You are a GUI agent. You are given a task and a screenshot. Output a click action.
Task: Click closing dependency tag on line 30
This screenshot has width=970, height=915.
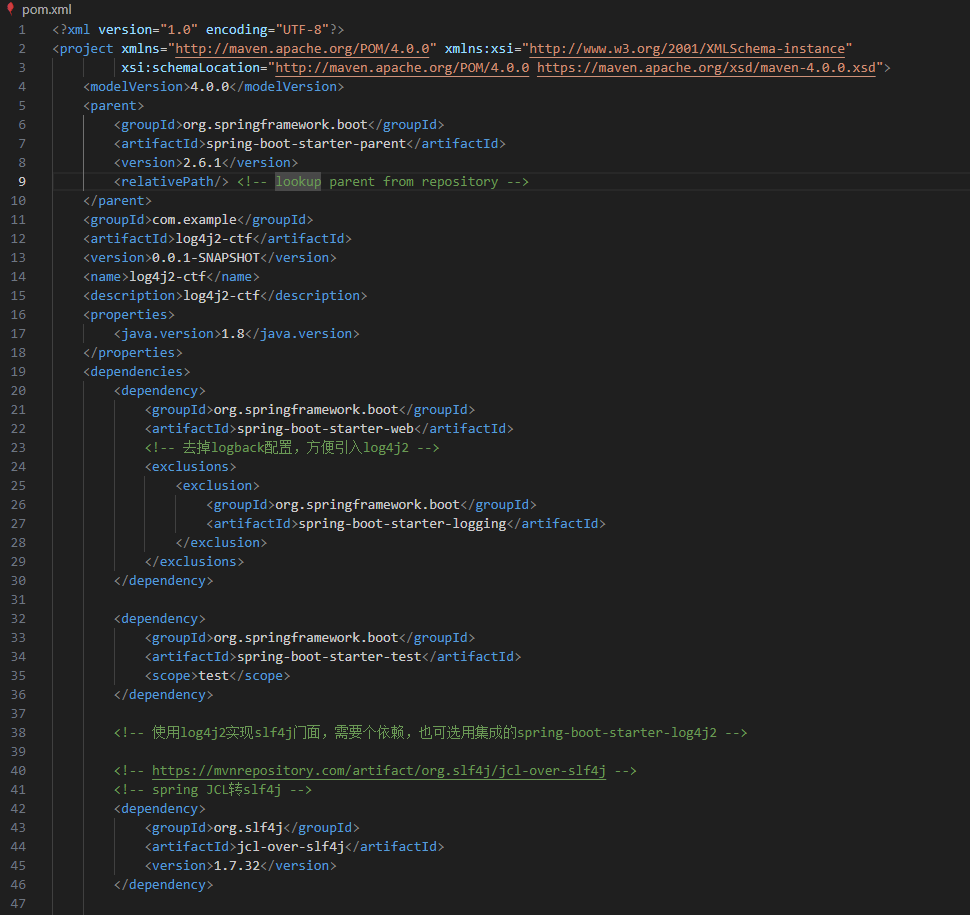click(163, 580)
